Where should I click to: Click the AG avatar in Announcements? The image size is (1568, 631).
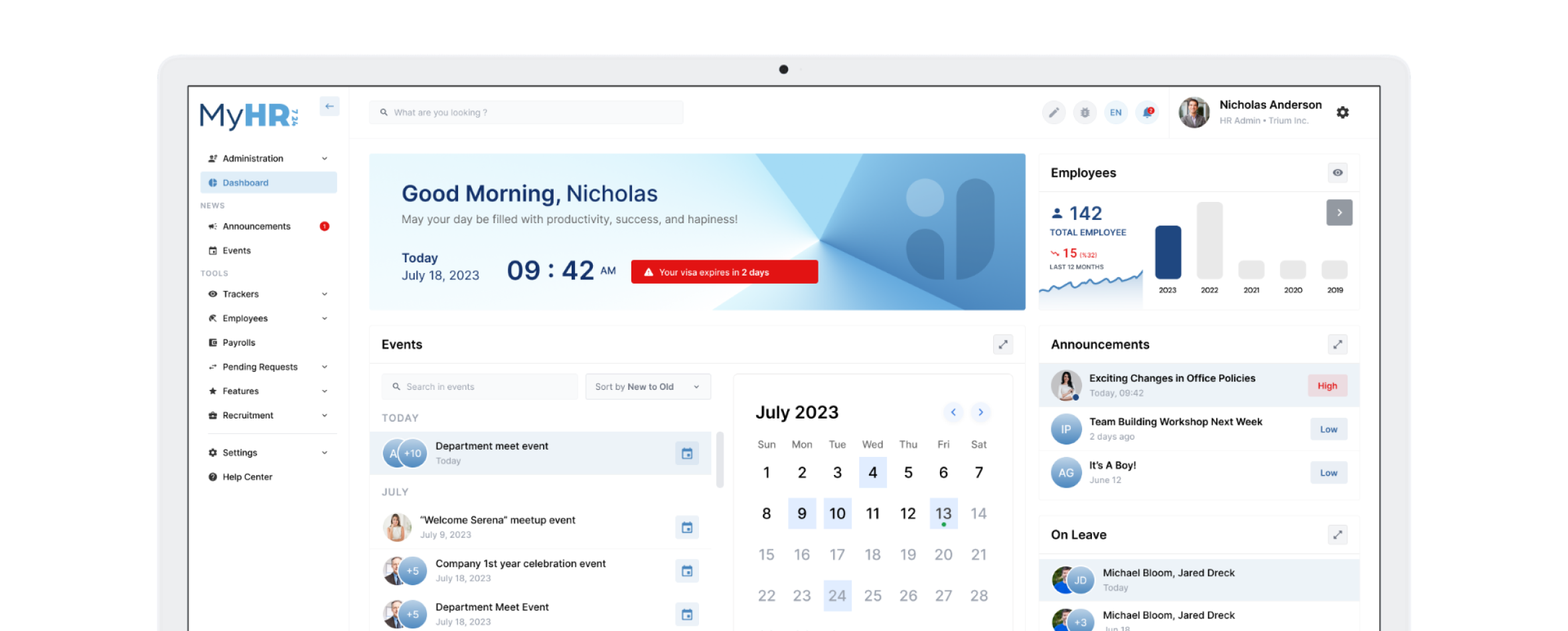1066,473
